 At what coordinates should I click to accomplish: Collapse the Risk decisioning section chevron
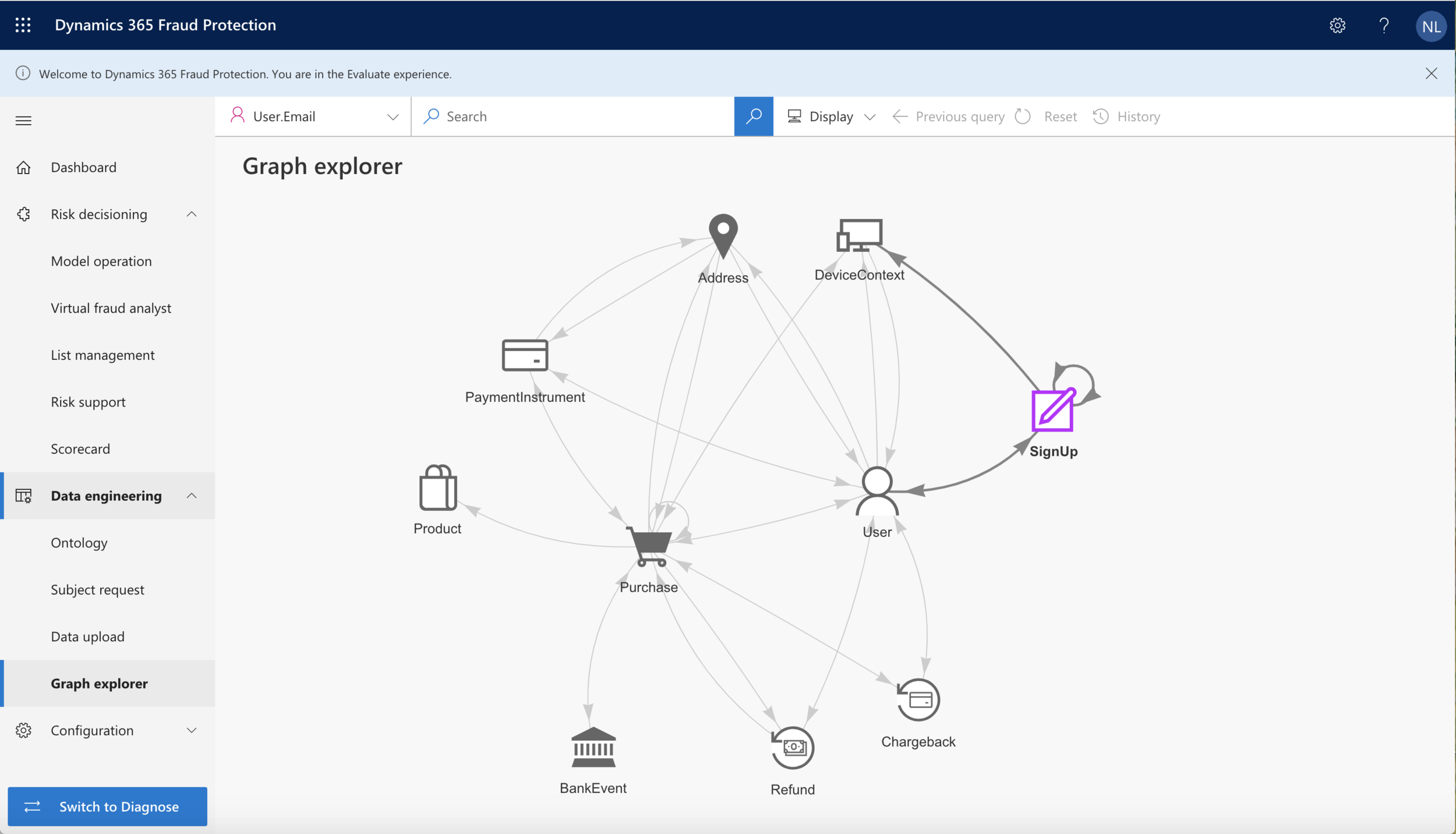click(192, 214)
